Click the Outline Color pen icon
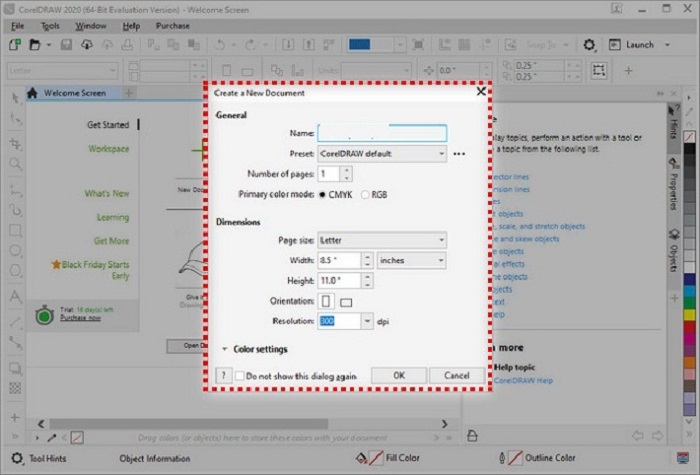The image size is (700, 475). (x=502, y=458)
